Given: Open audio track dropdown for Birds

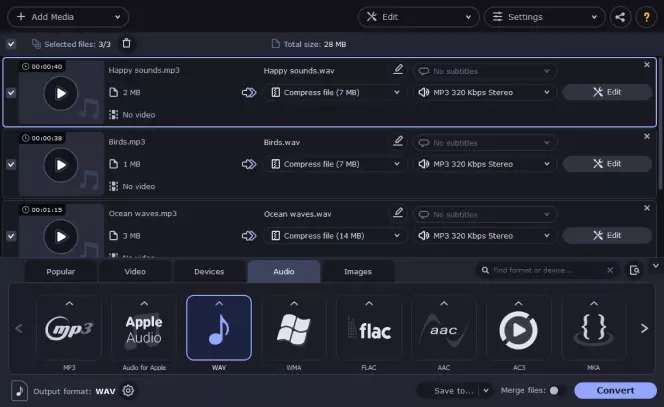Looking at the screenshot, I should [x=485, y=164].
